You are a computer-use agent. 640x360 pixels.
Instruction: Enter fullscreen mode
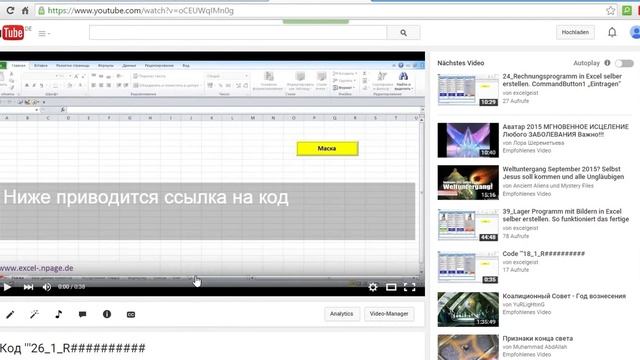409,287
